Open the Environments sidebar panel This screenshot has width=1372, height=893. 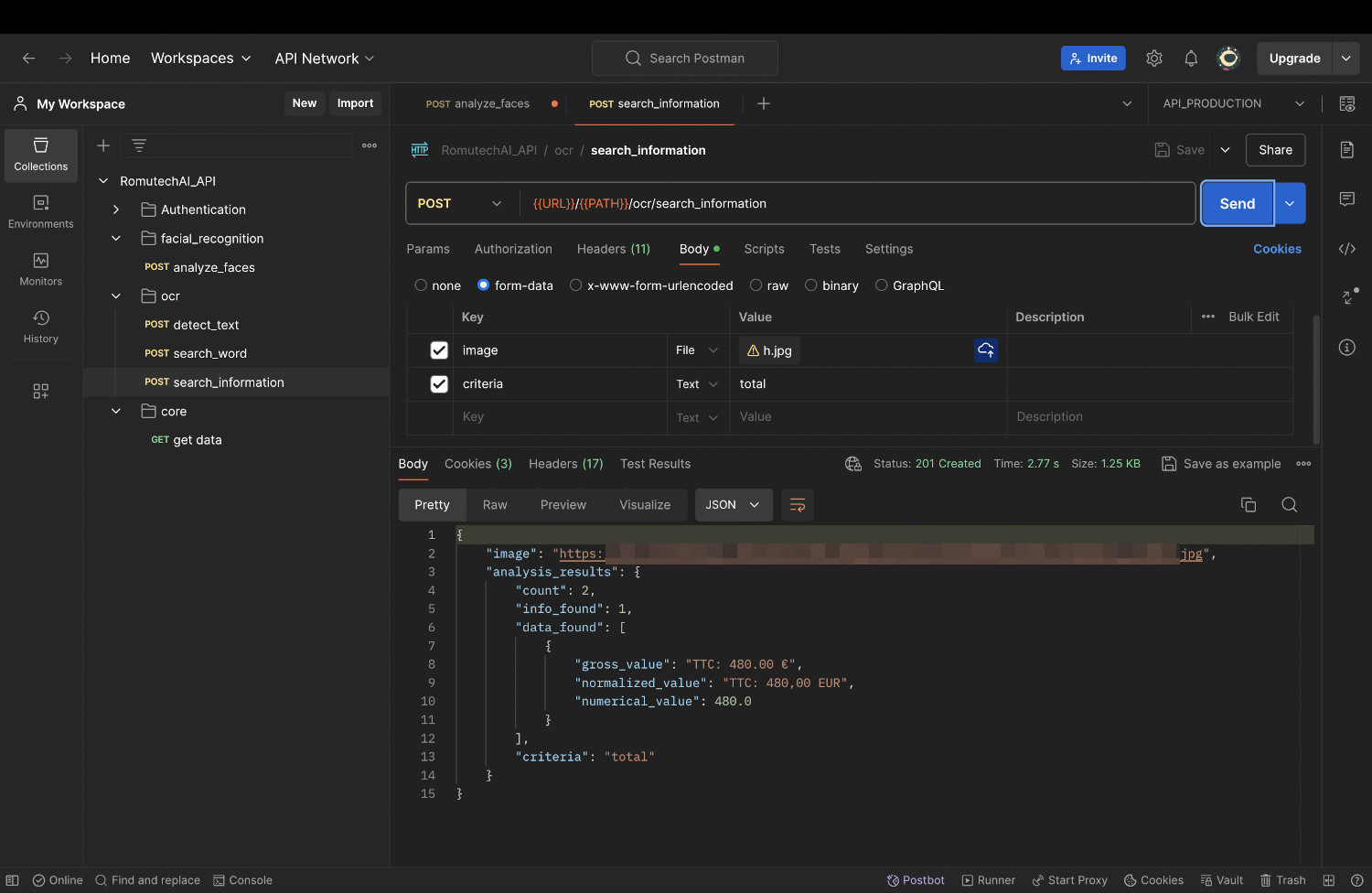point(40,211)
